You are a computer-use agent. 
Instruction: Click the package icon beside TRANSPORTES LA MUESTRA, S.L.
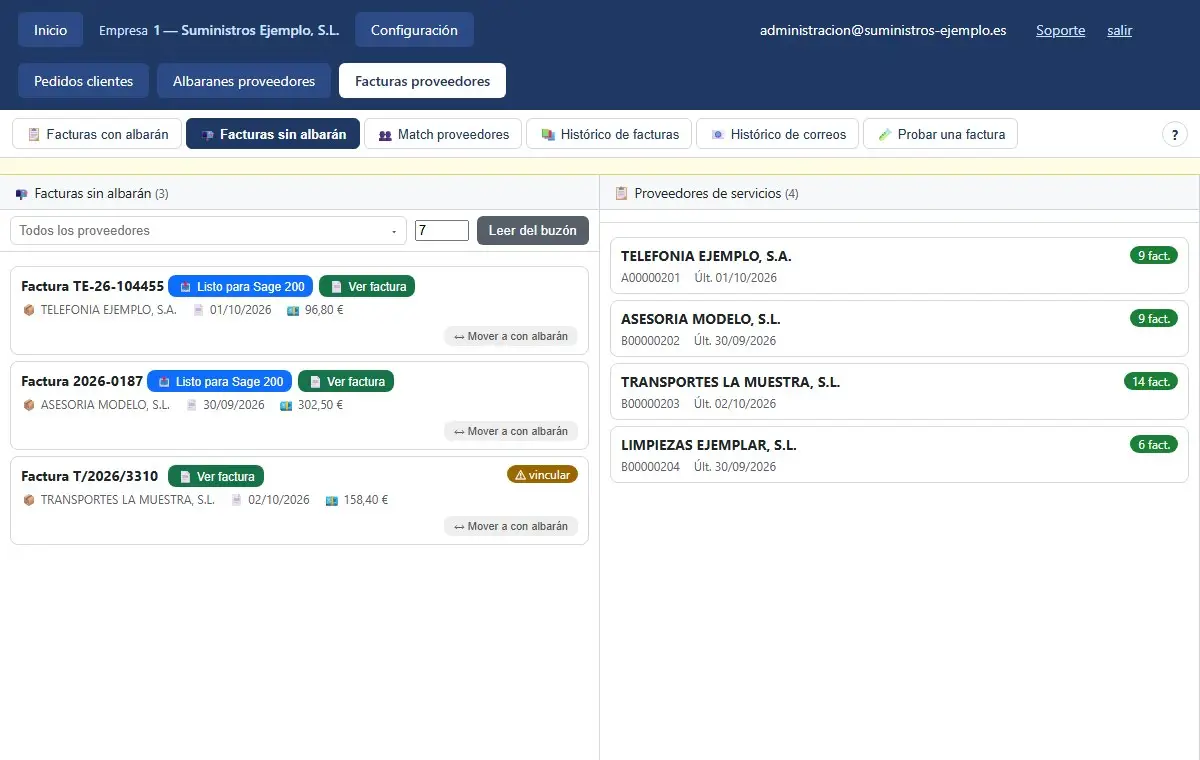[x=28, y=500]
